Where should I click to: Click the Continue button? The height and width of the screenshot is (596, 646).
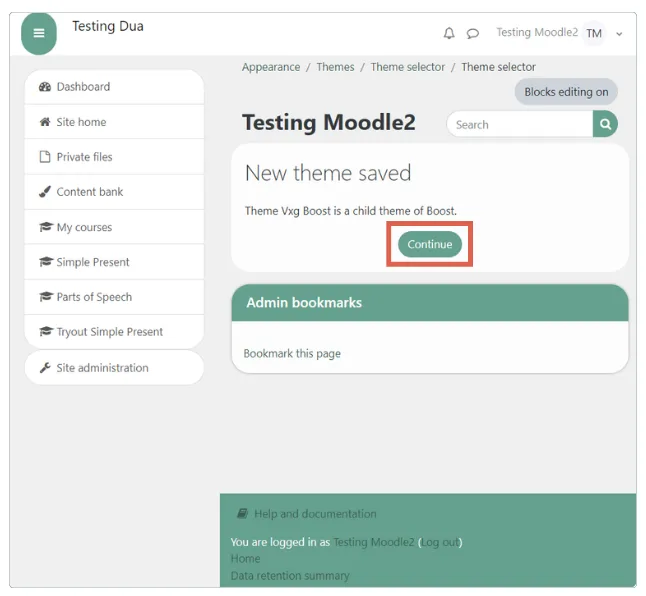pyautogui.click(x=430, y=244)
